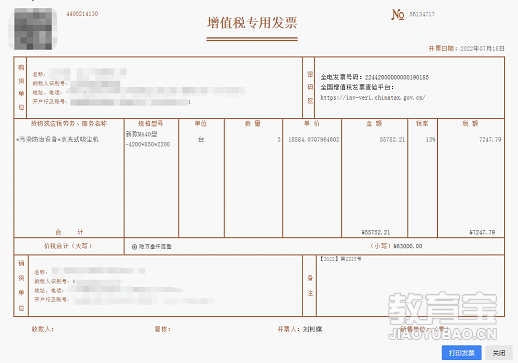The height and width of the screenshot is (363, 518).
Task: Select the invoice code 4400214130
Action: click(82, 14)
